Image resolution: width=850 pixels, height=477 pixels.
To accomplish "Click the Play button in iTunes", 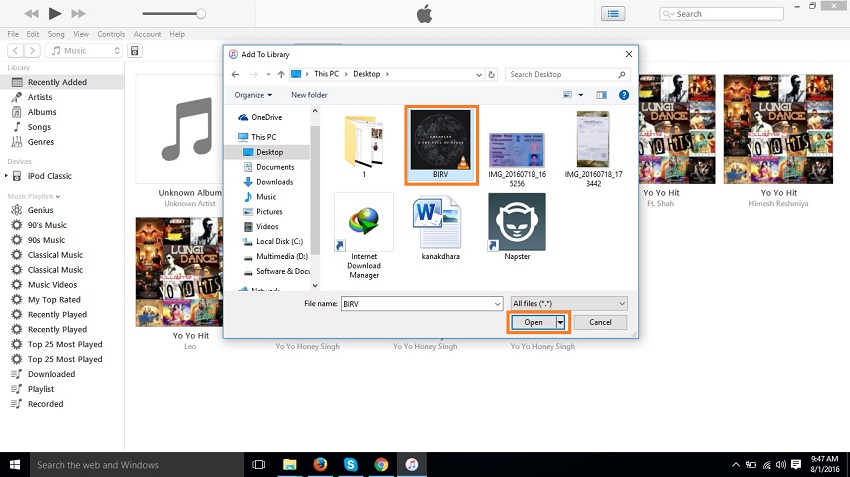I will (54, 13).
